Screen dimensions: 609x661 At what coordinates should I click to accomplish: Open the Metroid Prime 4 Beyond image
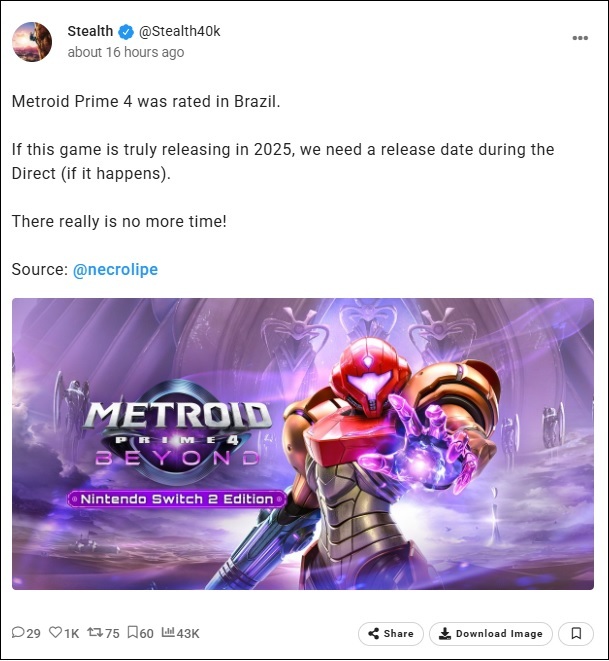point(303,444)
